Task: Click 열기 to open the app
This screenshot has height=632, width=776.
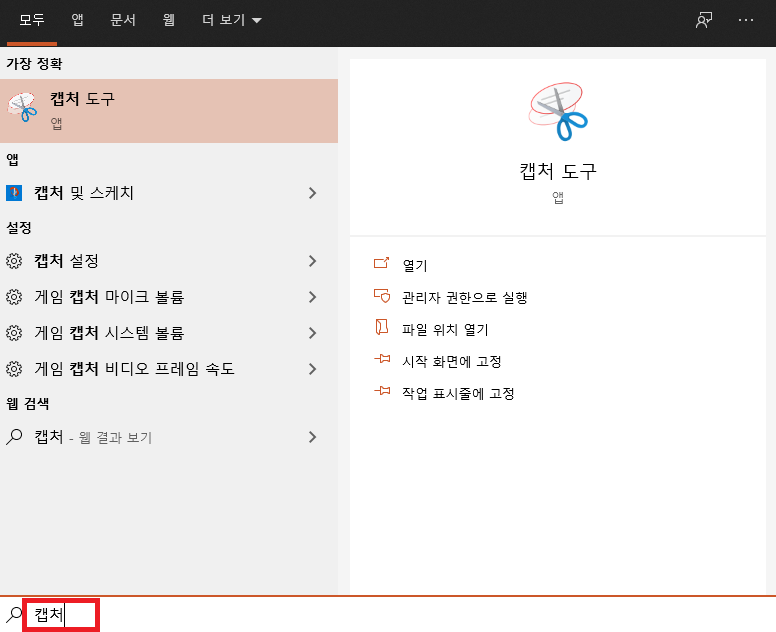Action: tap(415, 266)
